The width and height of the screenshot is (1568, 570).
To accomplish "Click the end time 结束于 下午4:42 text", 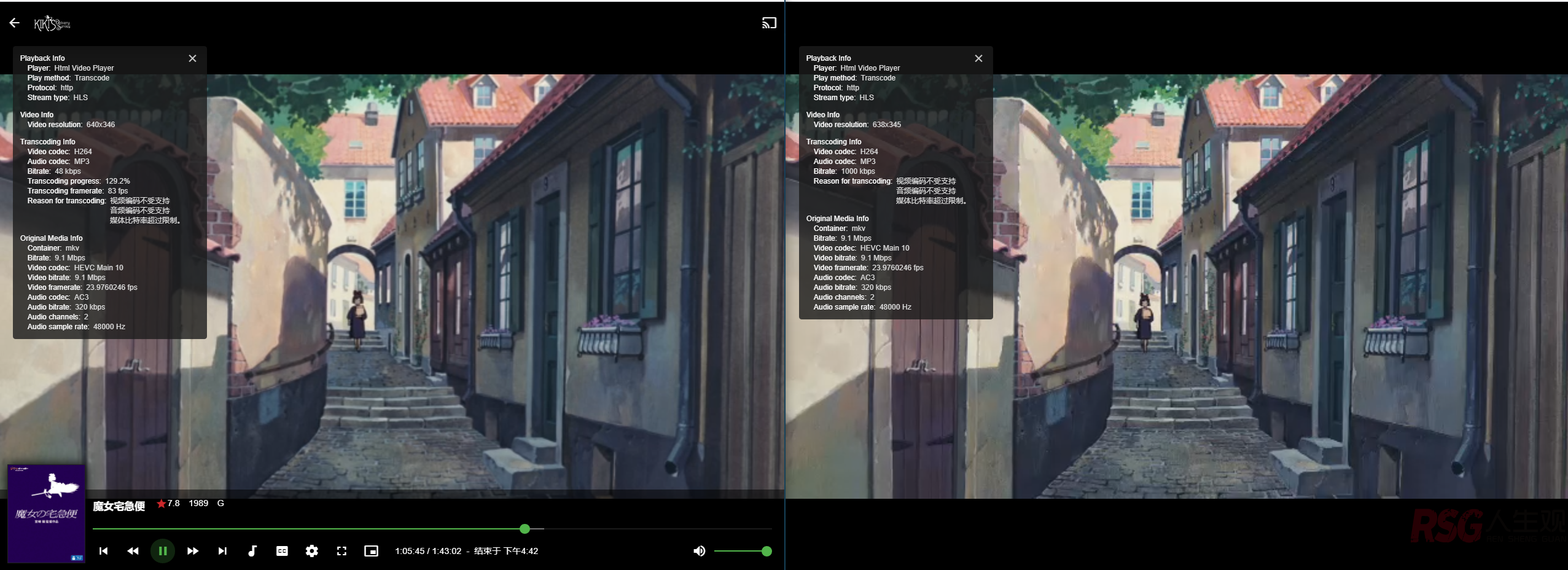I will (x=506, y=551).
